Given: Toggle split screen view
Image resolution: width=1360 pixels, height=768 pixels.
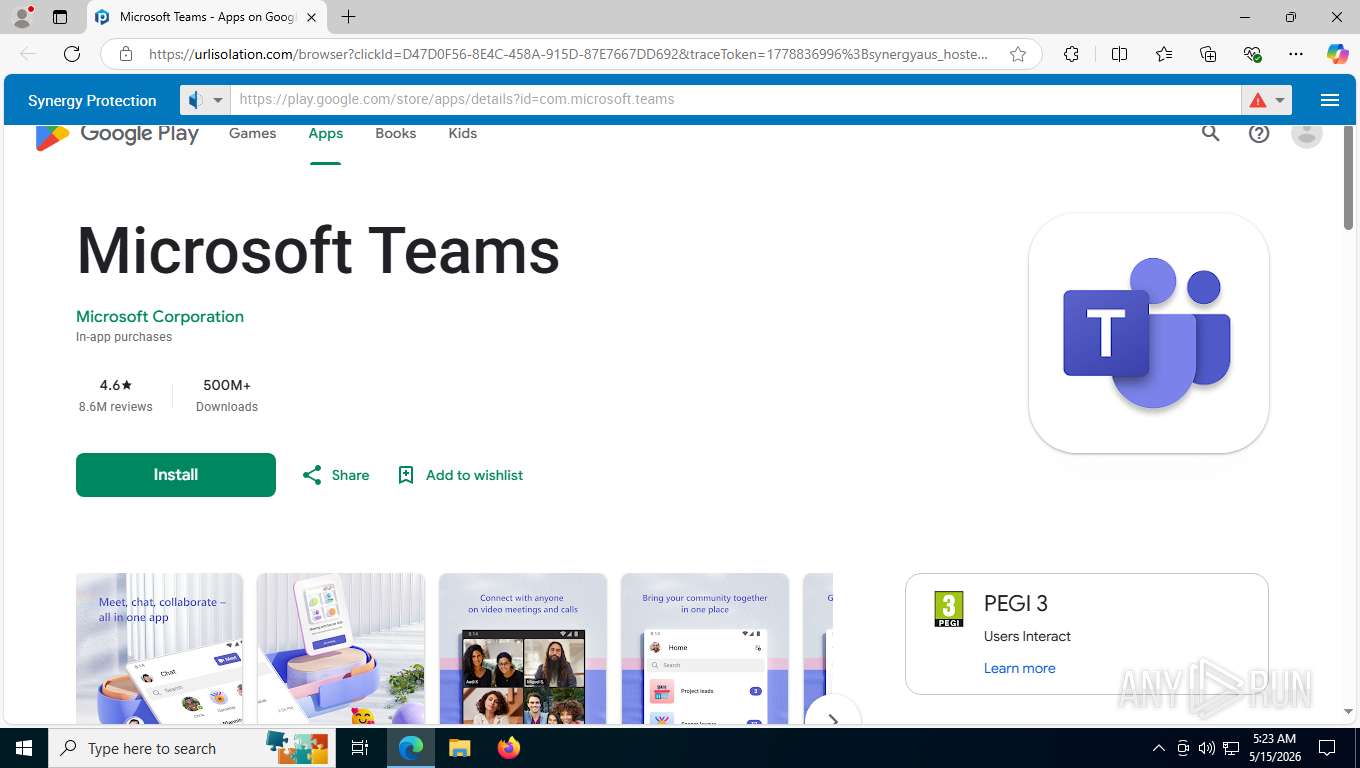Looking at the screenshot, I should click(x=1119, y=54).
